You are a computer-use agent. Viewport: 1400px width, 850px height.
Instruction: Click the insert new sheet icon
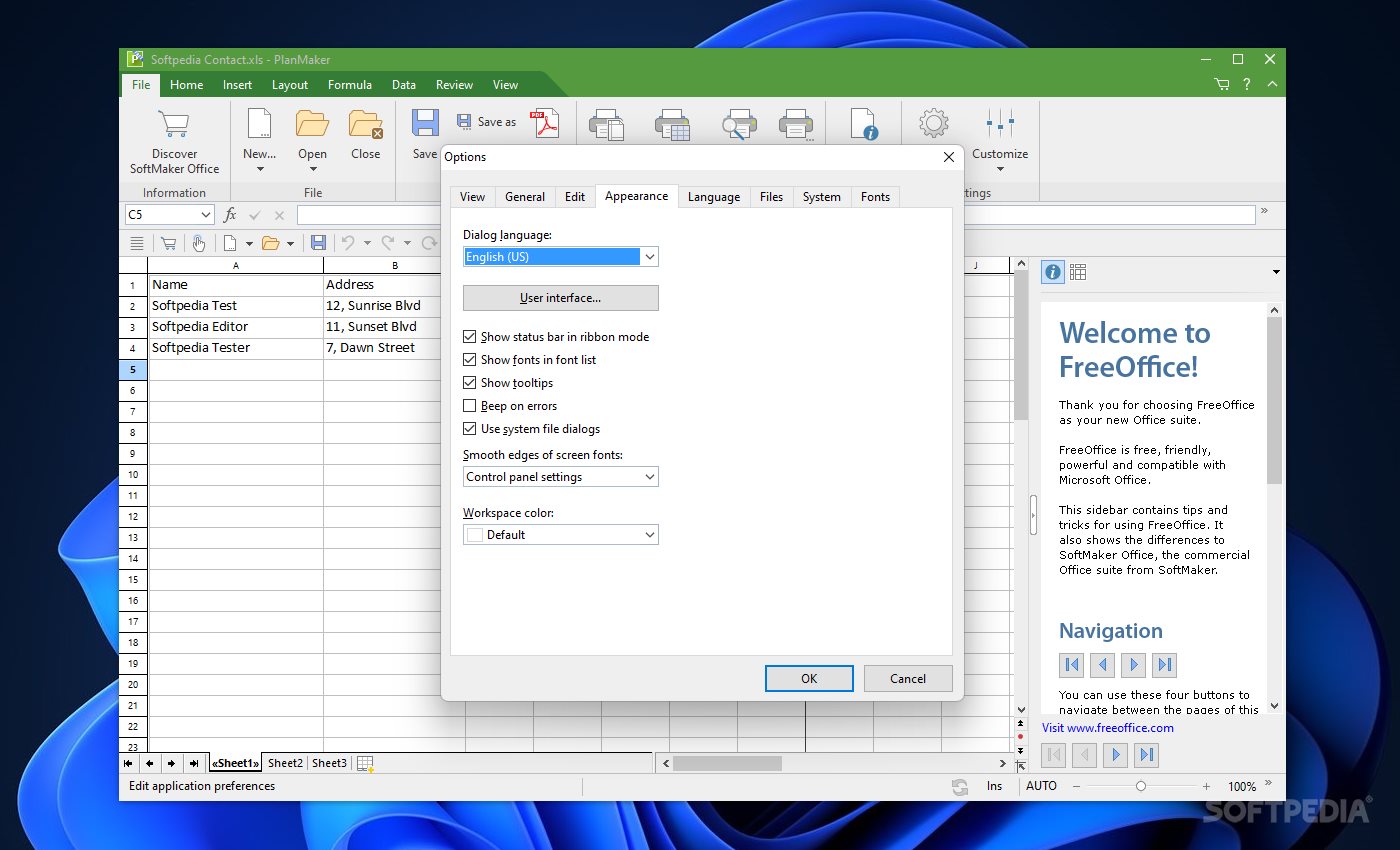tap(365, 764)
